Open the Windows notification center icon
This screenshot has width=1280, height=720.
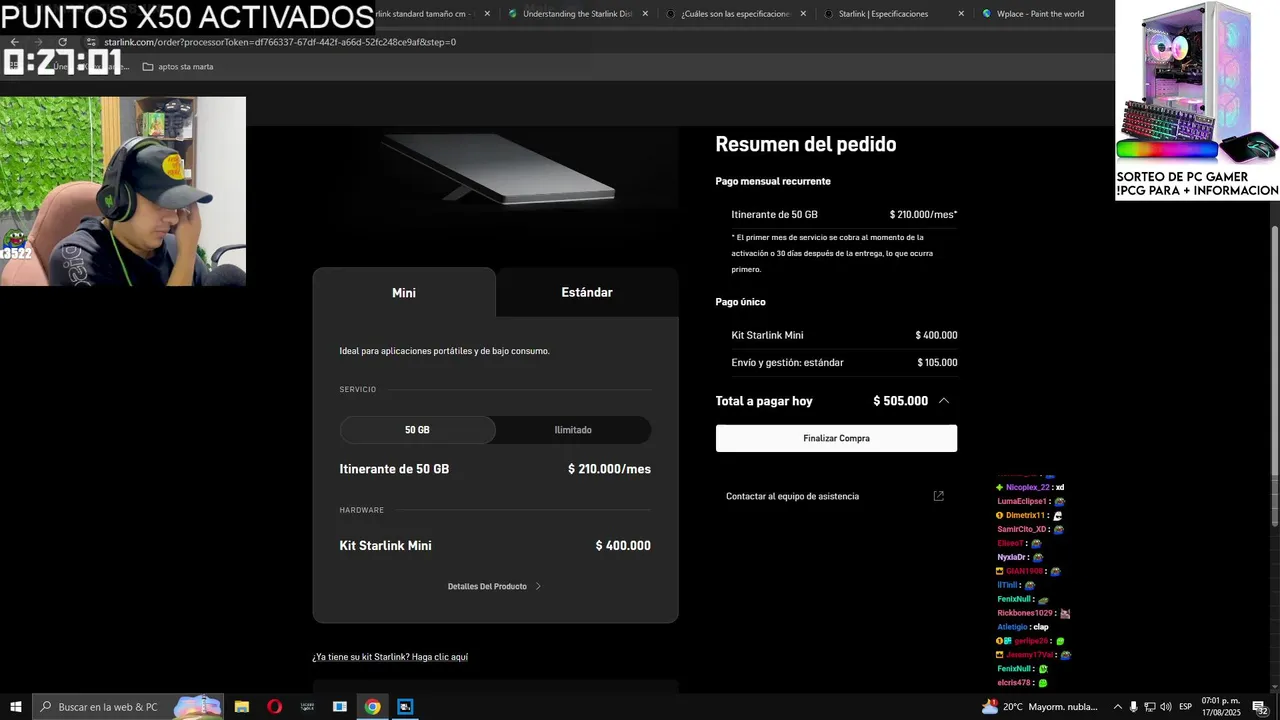coord(1260,707)
